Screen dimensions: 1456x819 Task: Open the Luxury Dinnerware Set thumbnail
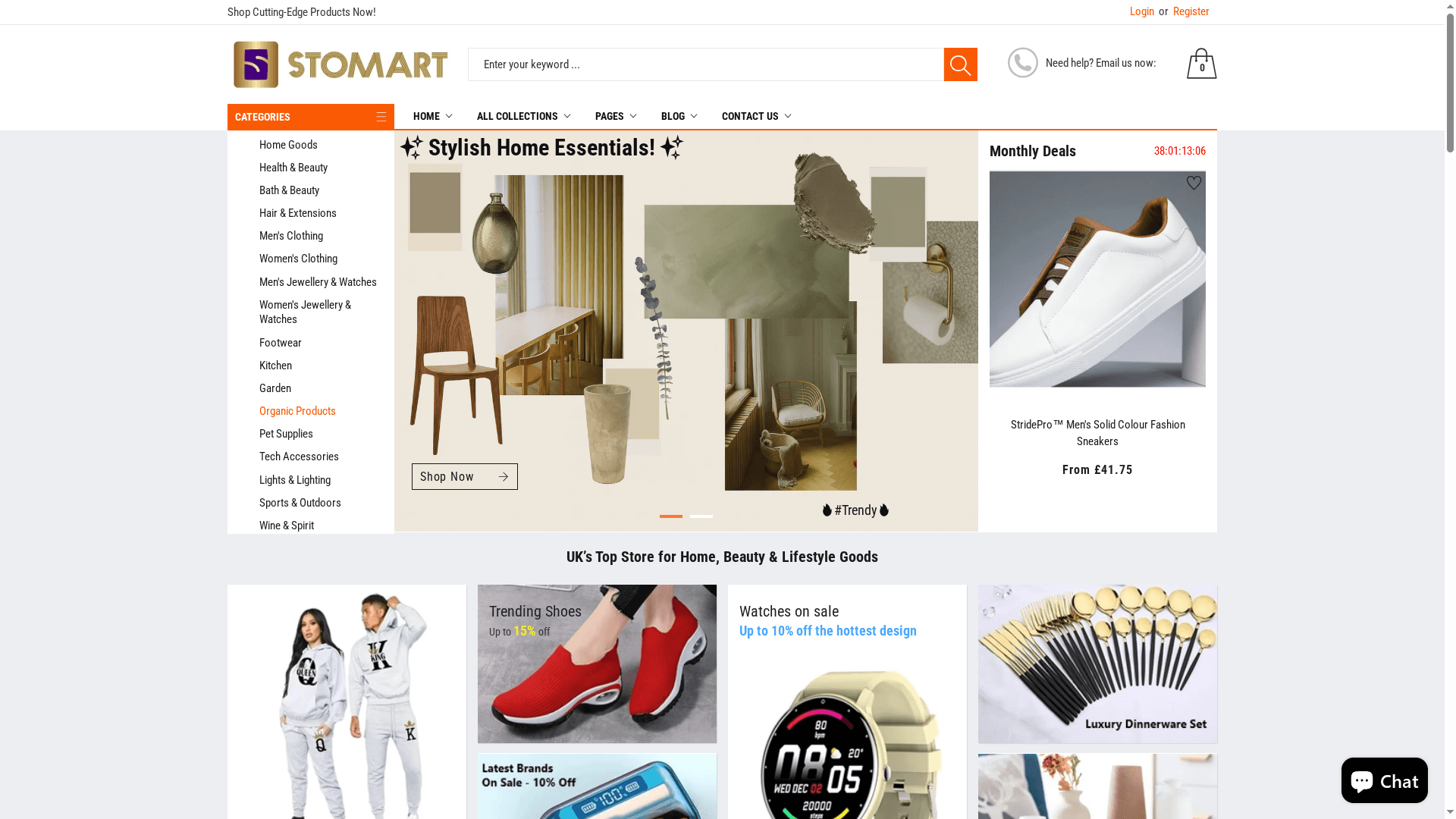[1097, 664]
